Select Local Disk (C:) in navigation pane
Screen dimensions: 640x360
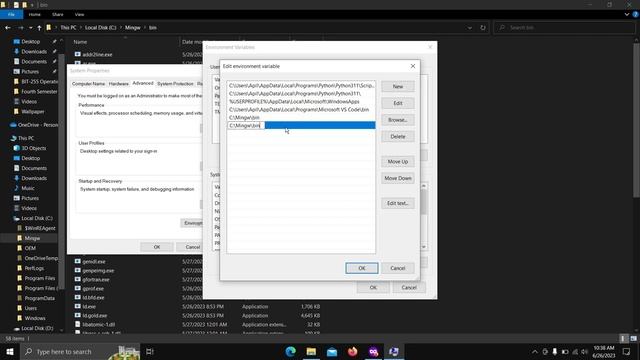(36, 218)
